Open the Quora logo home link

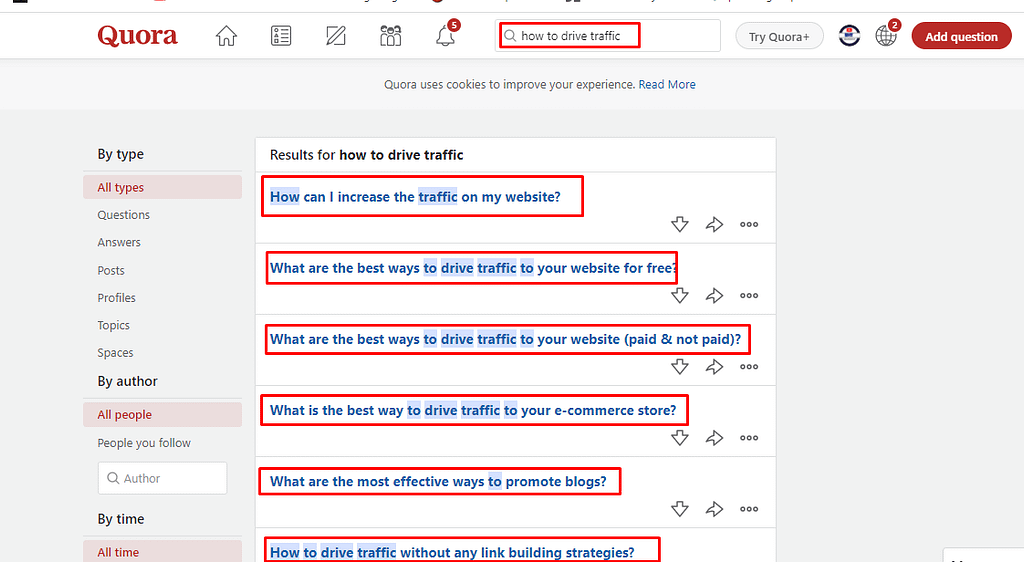click(137, 36)
